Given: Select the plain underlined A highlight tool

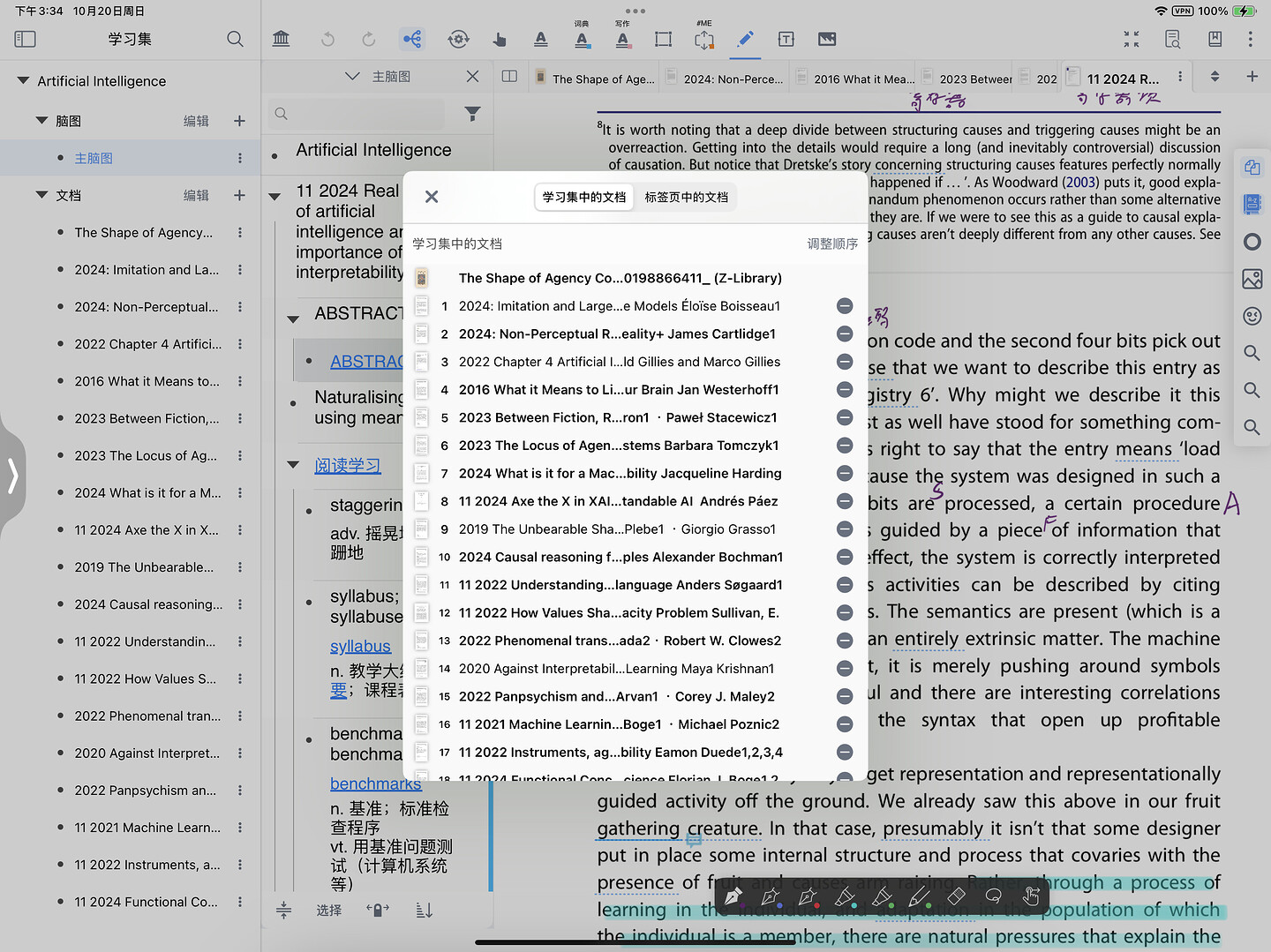Looking at the screenshot, I should [x=541, y=39].
